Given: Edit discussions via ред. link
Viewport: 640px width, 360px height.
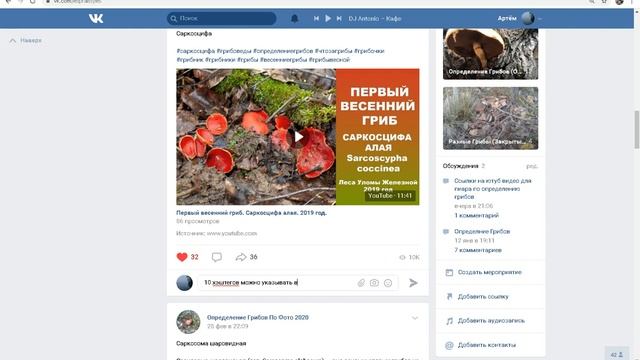Looking at the screenshot, I should [x=532, y=166].
